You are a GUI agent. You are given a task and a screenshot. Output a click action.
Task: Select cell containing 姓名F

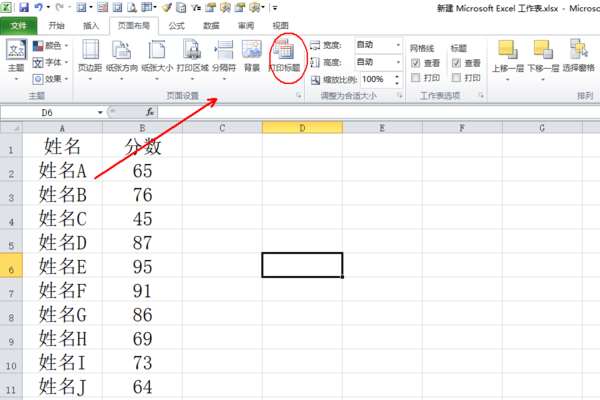62,289
